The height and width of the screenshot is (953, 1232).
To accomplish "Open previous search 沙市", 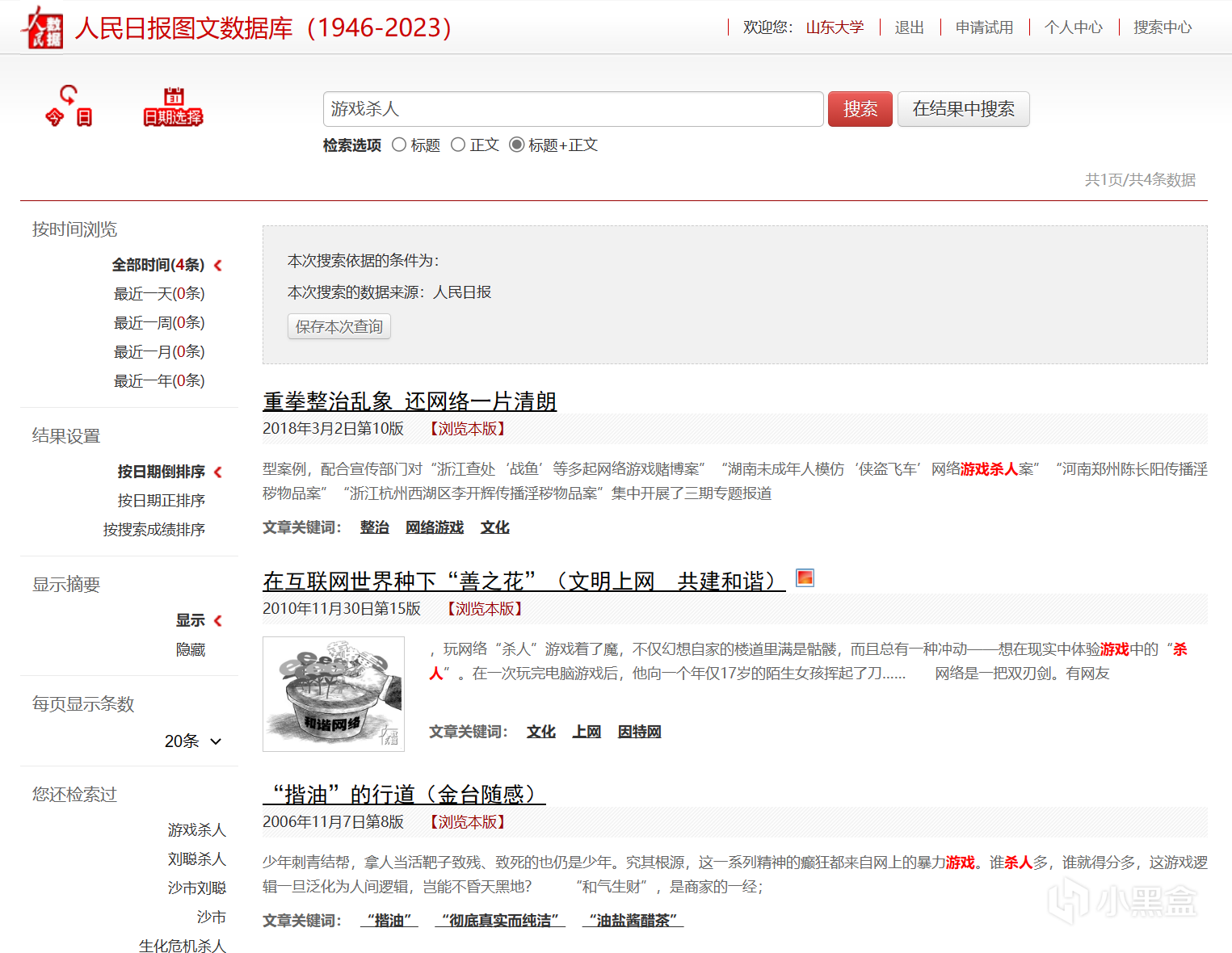I will [212, 917].
